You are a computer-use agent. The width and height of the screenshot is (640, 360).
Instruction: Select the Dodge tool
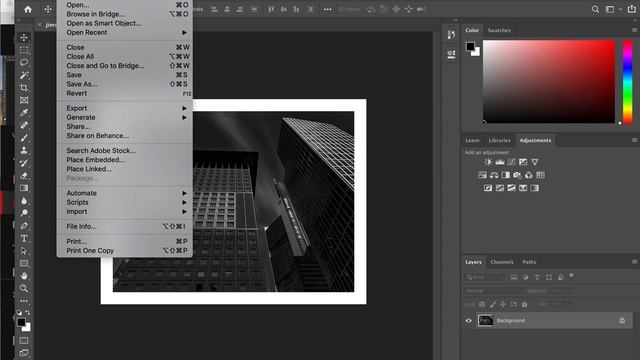[x=24, y=213]
